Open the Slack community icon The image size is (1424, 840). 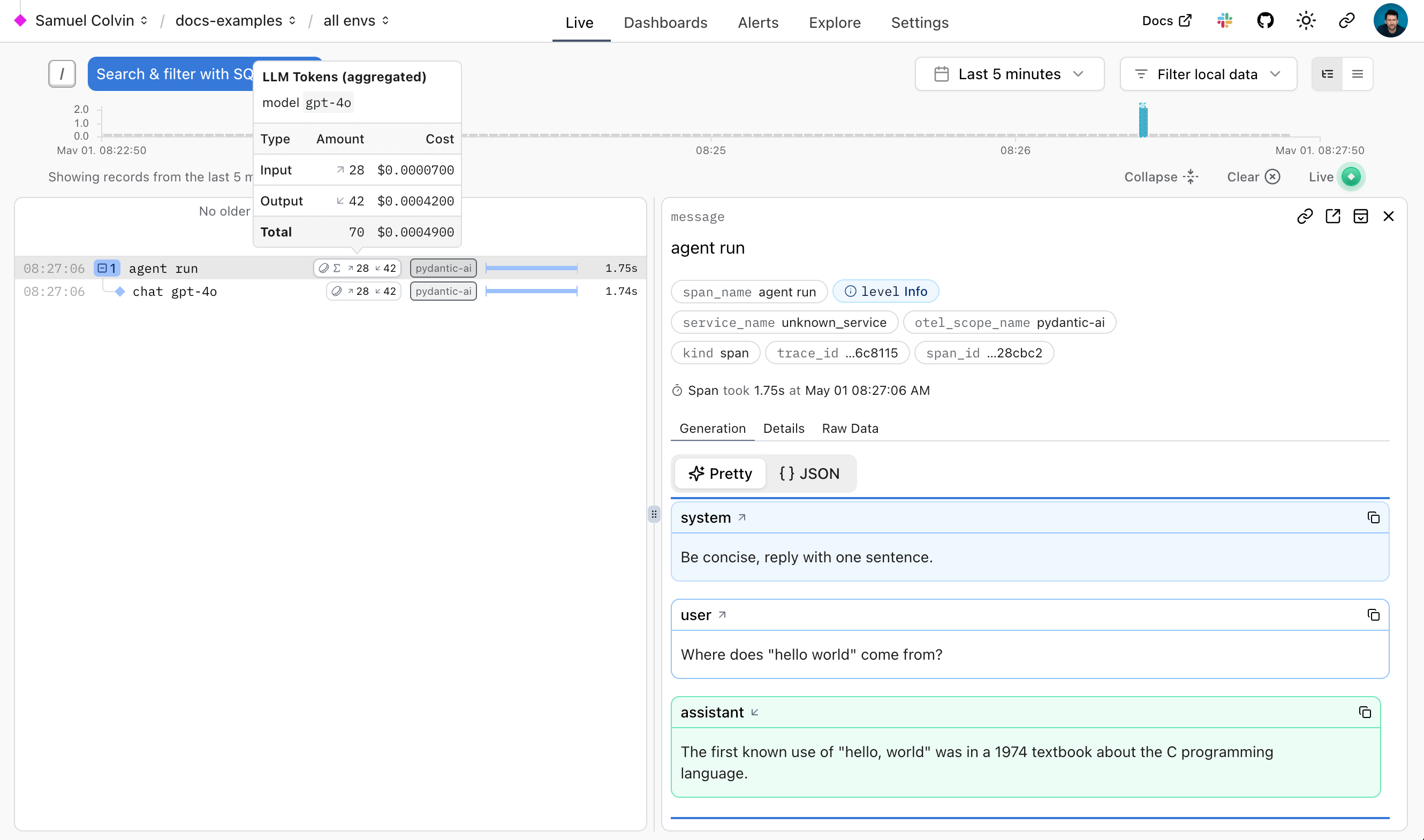point(1224,21)
